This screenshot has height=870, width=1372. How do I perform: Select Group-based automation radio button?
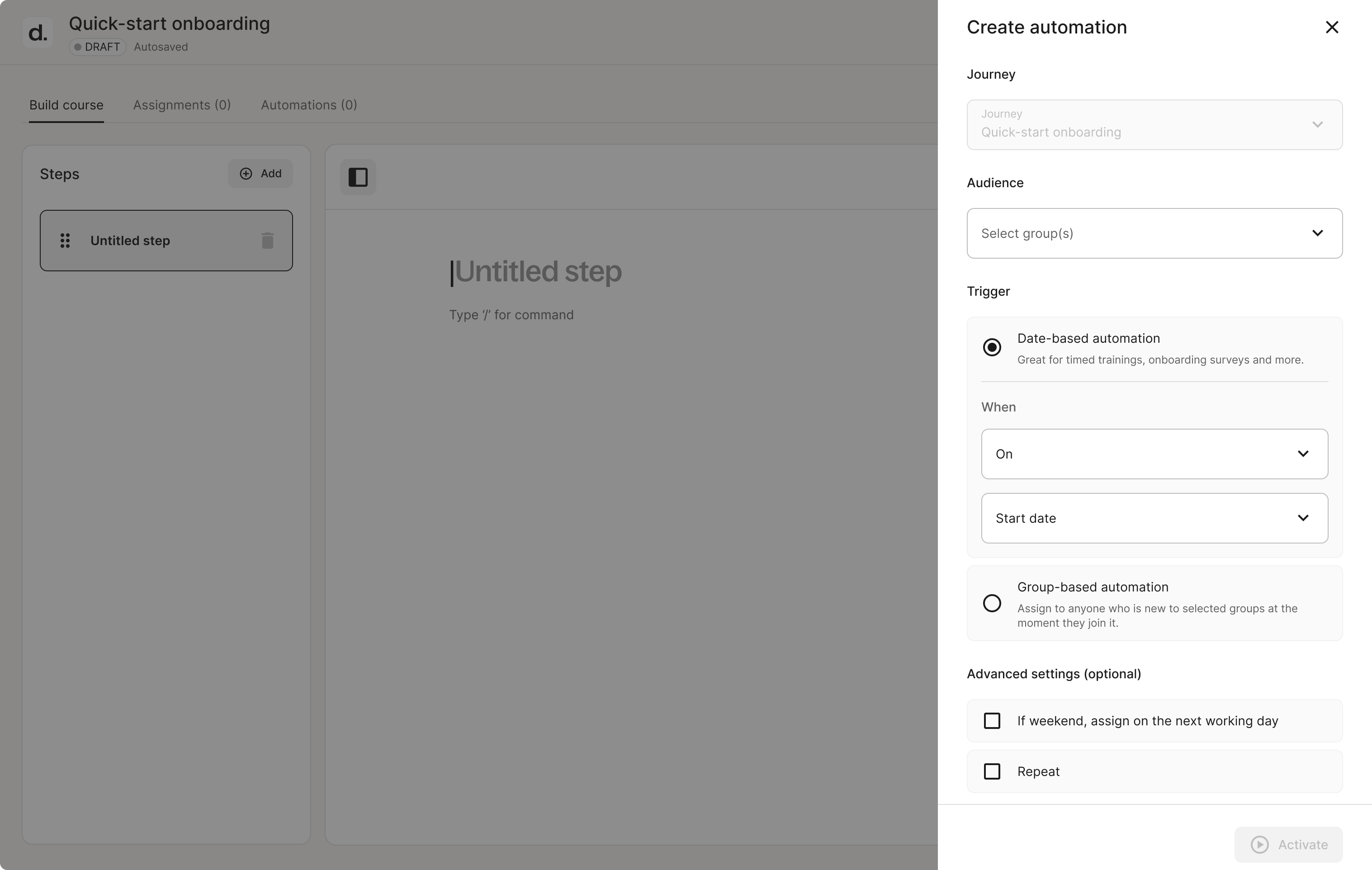pyautogui.click(x=992, y=603)
